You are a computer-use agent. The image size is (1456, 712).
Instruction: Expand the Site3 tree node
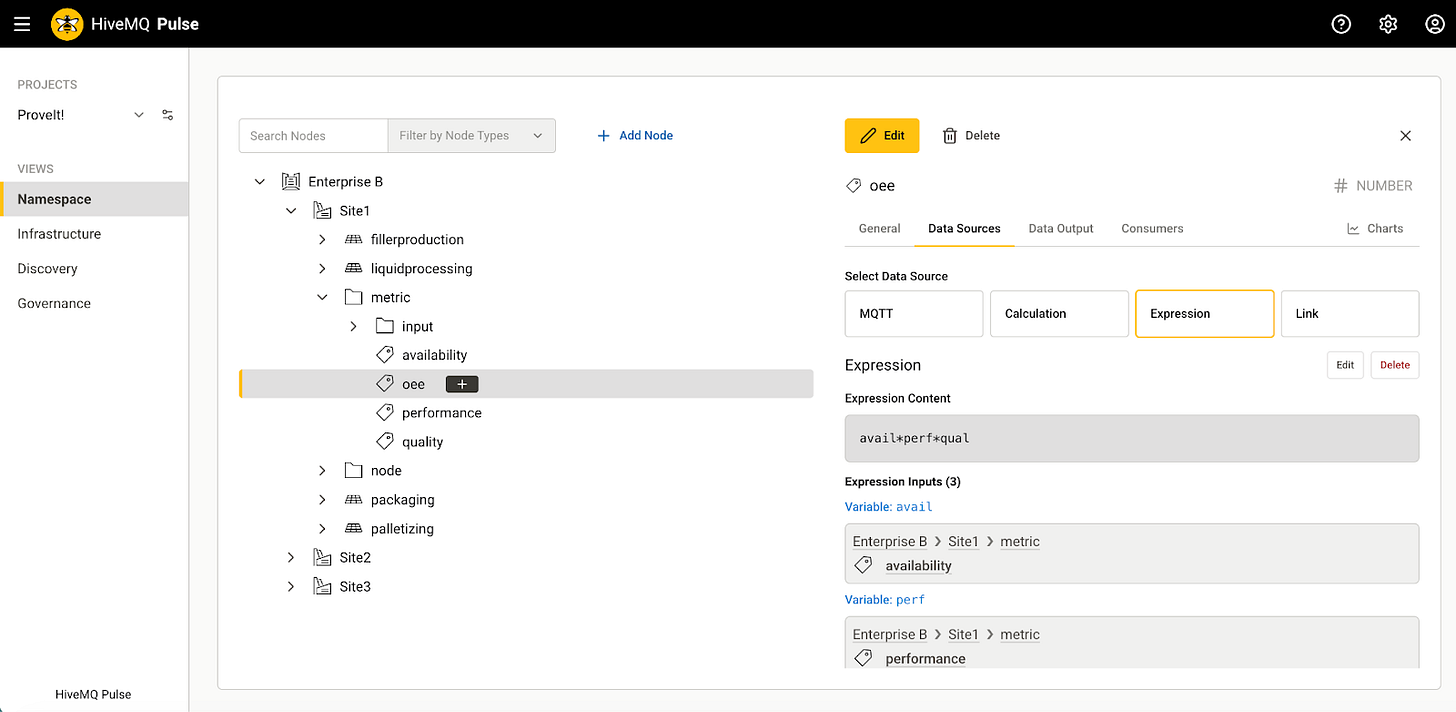point(291,587)
